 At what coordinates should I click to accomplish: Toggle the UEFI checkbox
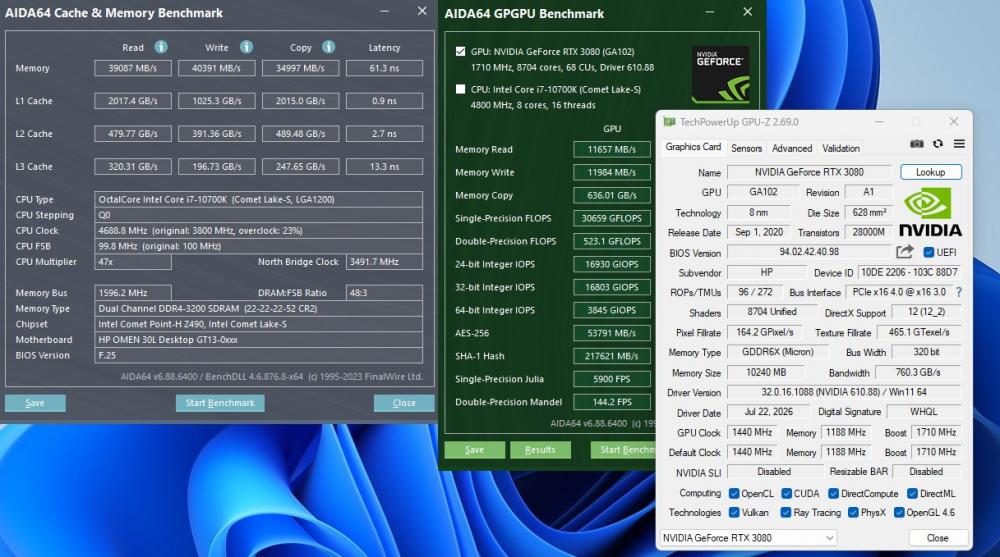pyautogui.click(x=929, y=252)
